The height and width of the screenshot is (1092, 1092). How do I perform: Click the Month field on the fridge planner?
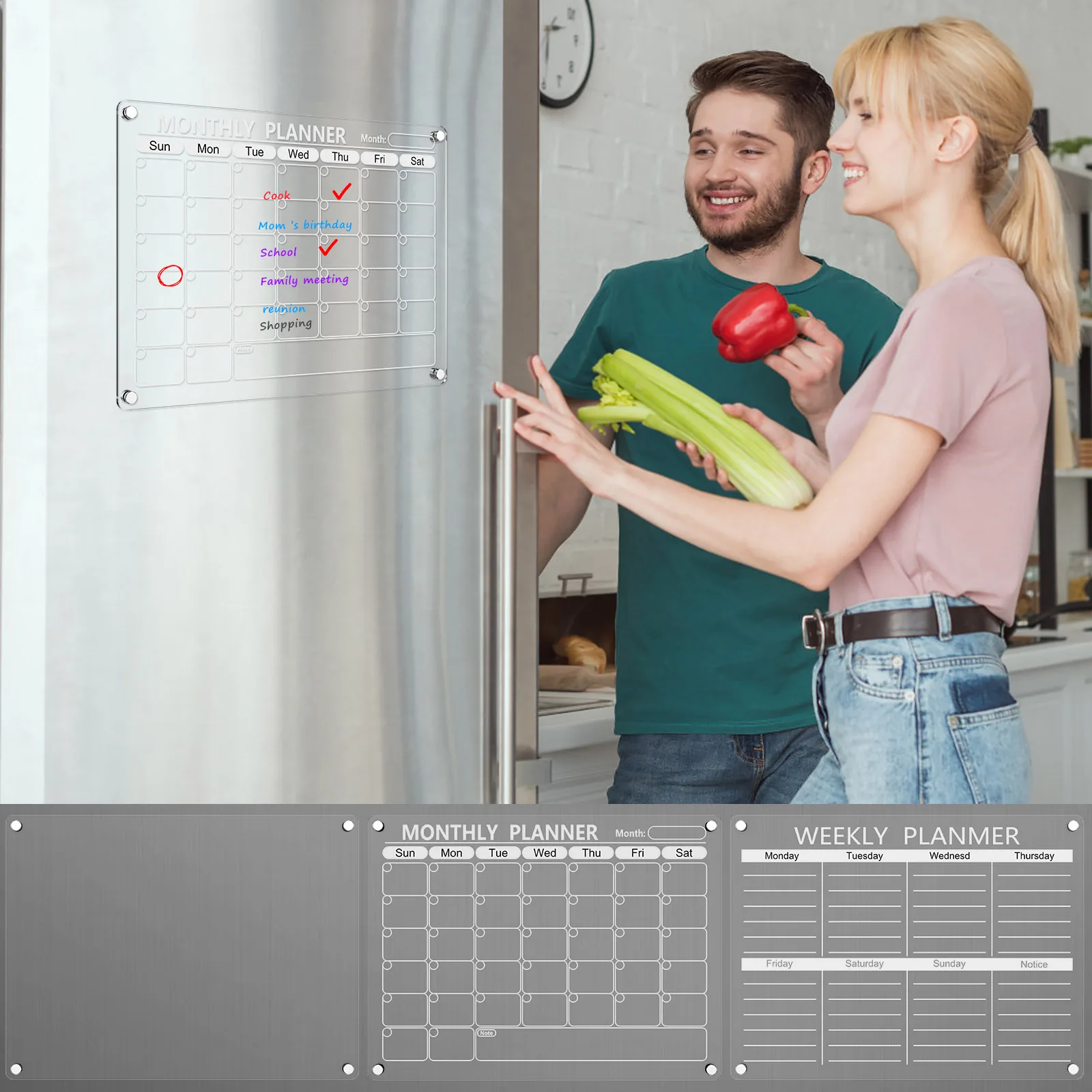pyautogui.click(x=411, y=141)
